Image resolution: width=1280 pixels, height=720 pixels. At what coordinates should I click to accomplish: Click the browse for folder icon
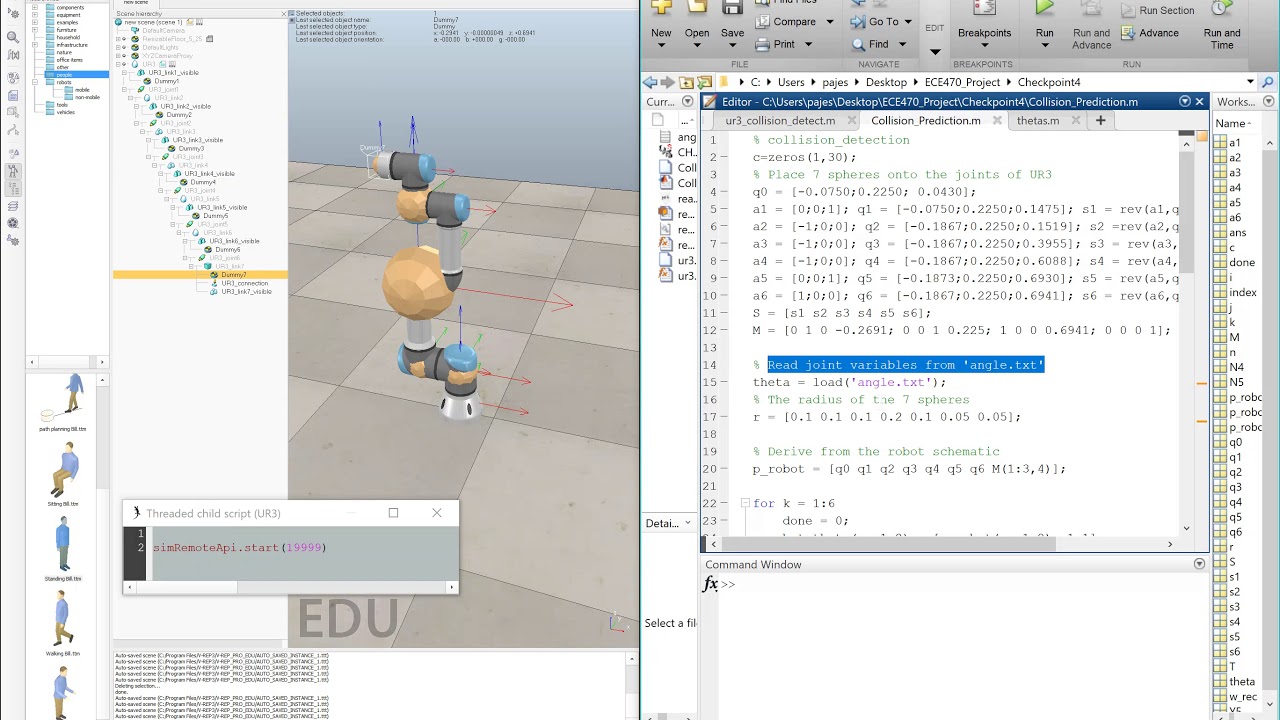tap(704, 82)
